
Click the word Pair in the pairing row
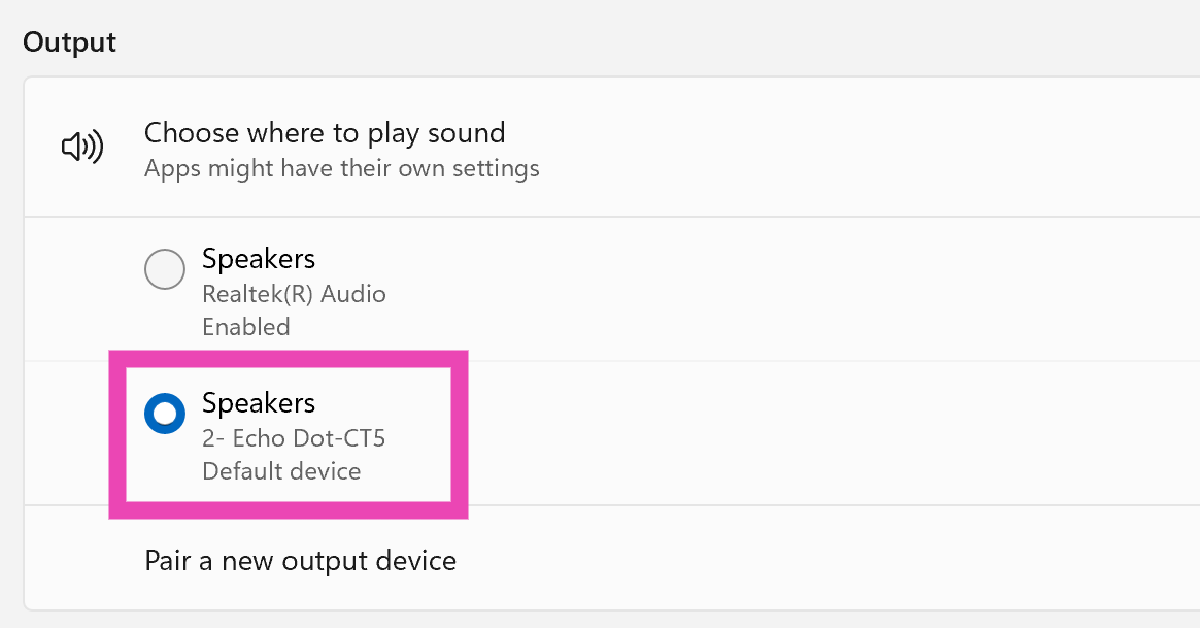166,560
